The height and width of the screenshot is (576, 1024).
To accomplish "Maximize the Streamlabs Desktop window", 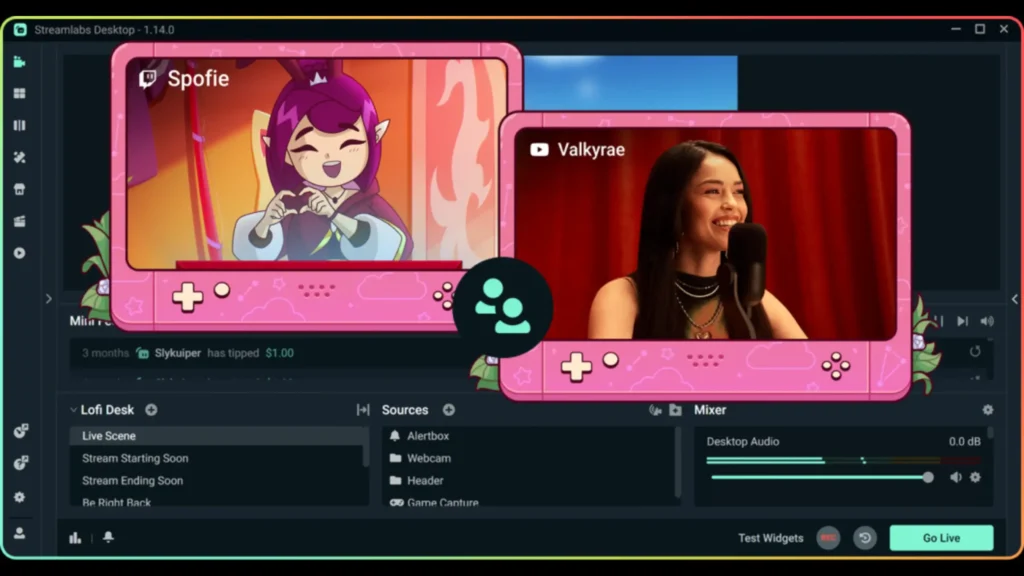I will coord(980,29).
